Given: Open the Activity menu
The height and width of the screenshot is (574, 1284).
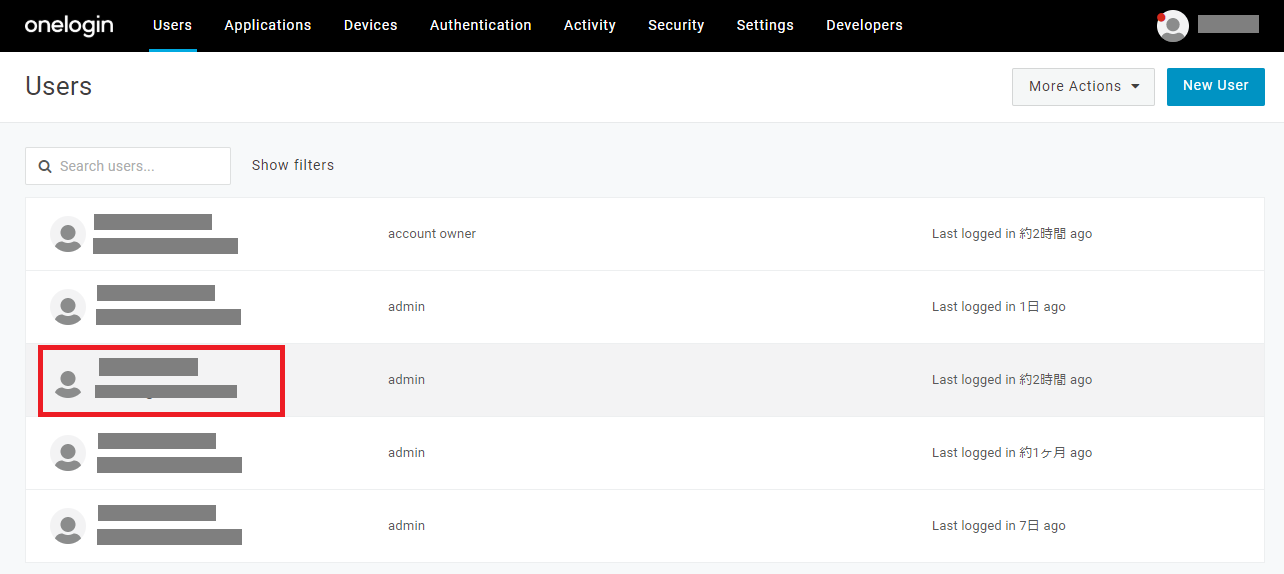Looking at the screenshot, I should 590,25.
